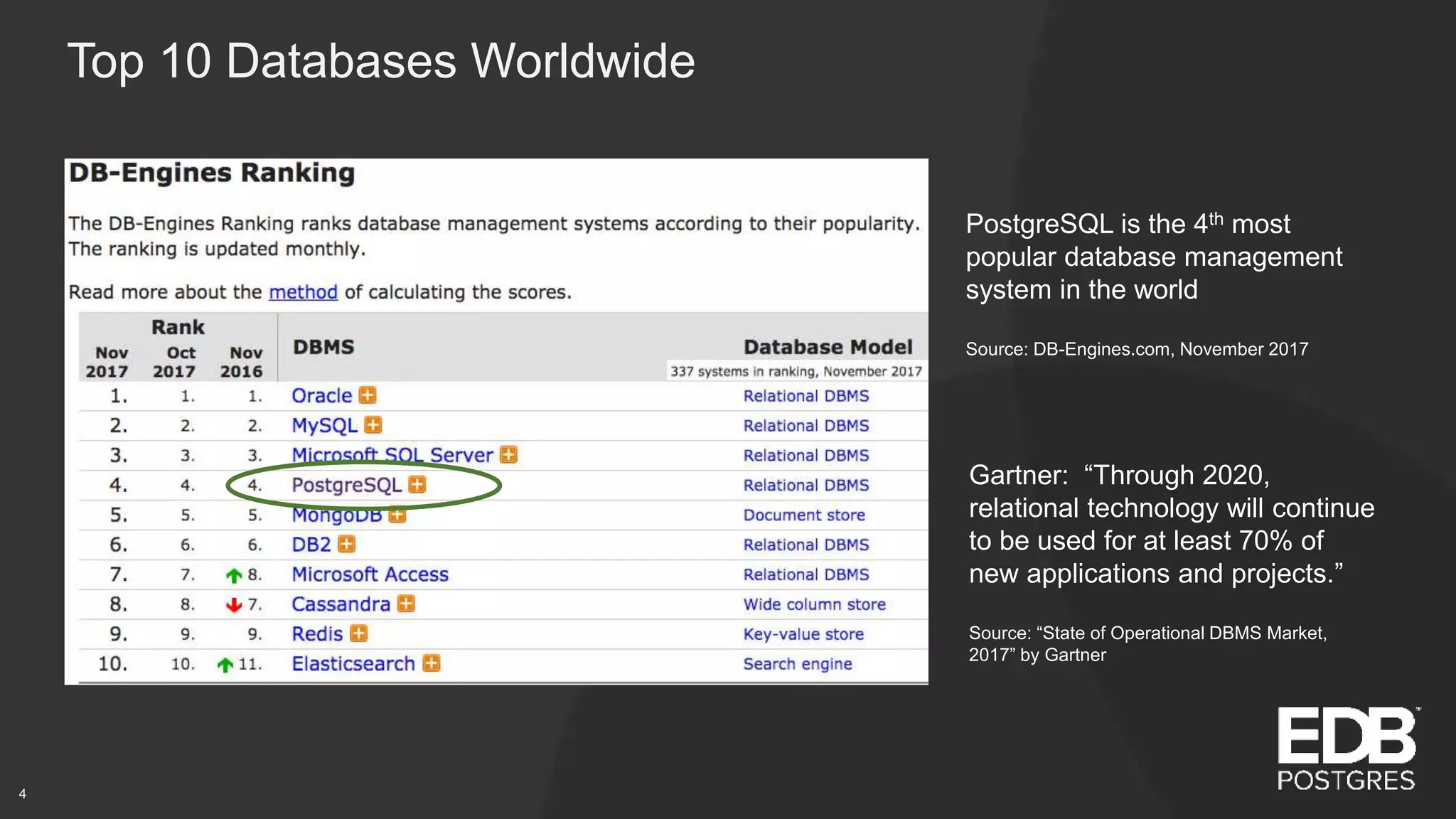Open the Oracle DBMS link

[322, 395]
